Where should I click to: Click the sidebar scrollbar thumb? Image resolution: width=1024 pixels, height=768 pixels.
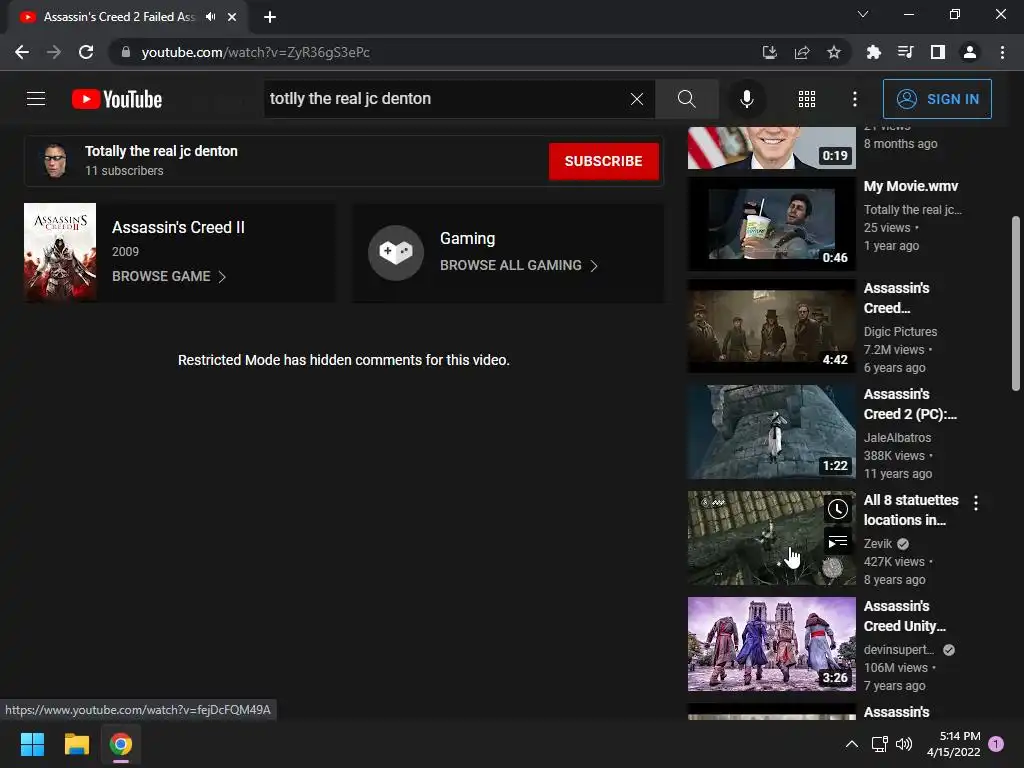coord(1016,304)
